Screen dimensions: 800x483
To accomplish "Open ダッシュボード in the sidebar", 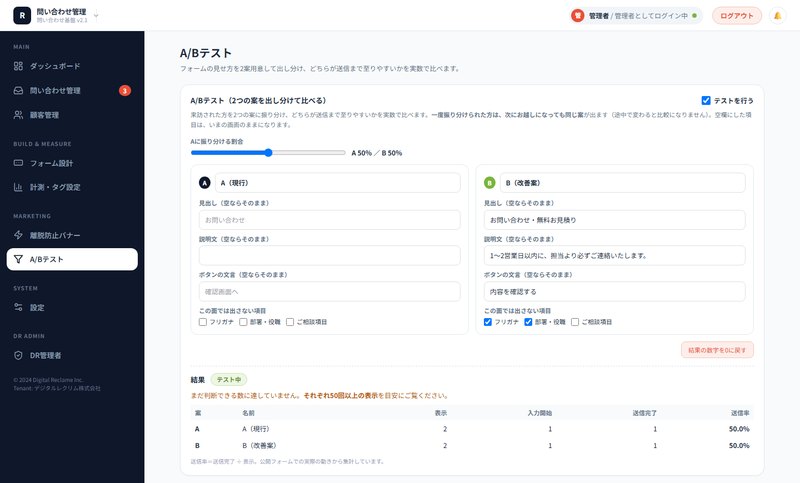I will click(x=72, y=66).
